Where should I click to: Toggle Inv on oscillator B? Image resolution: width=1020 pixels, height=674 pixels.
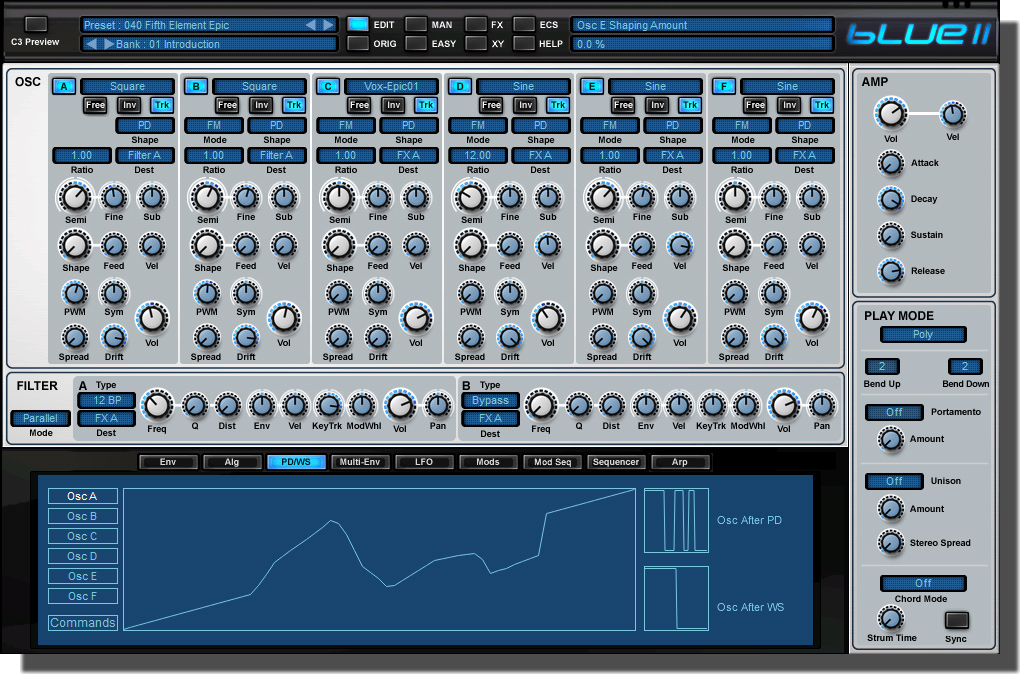pyautogui.click(x=262, y=105)
